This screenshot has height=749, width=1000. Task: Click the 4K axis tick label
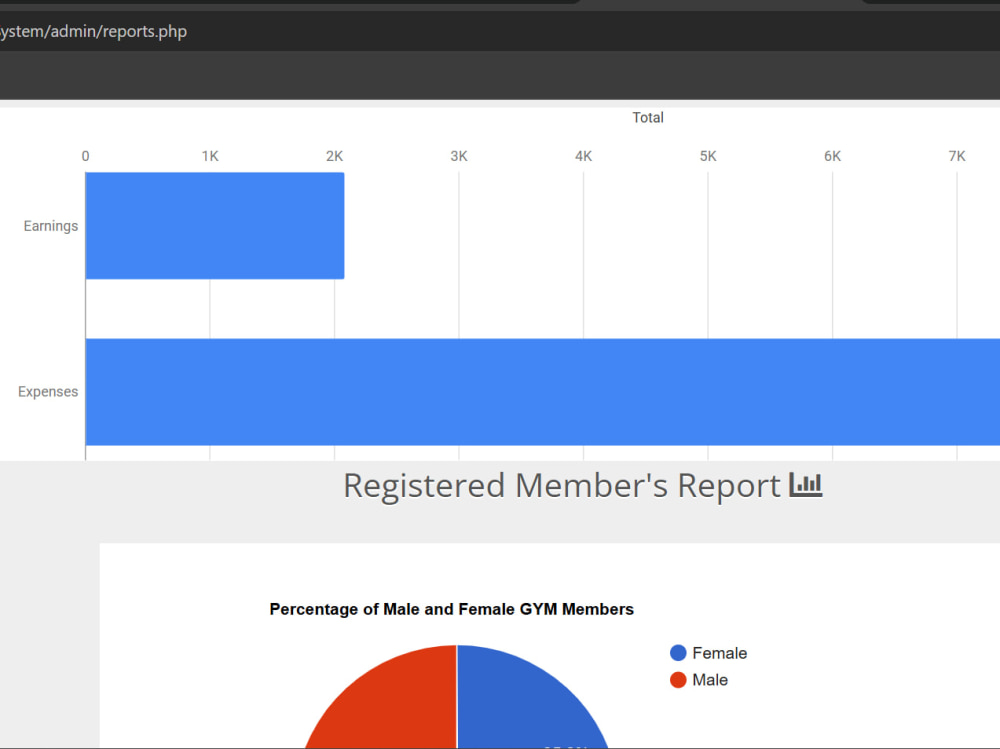(584, 156)
